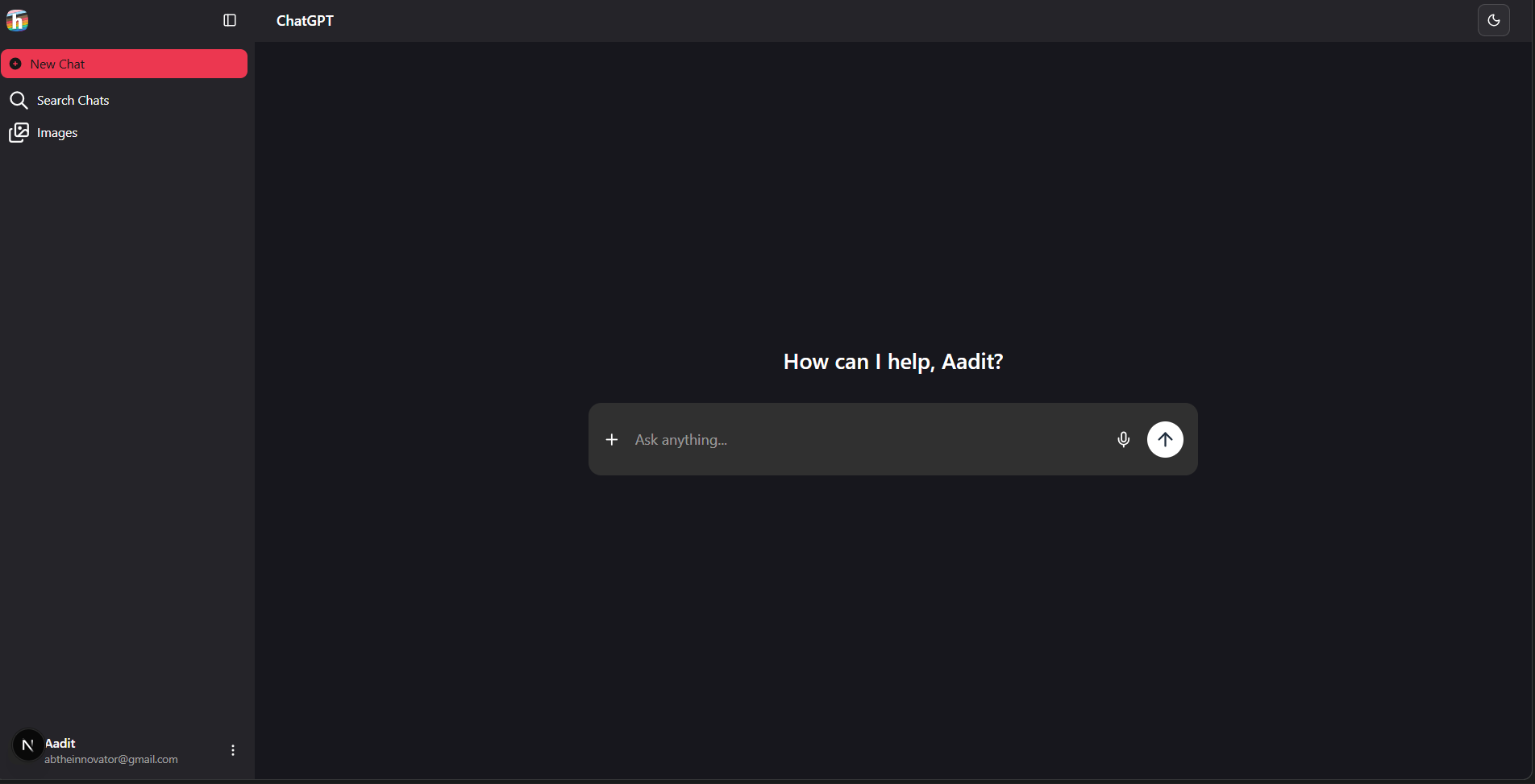
Task: Open Search Chats
Action: 73,100
